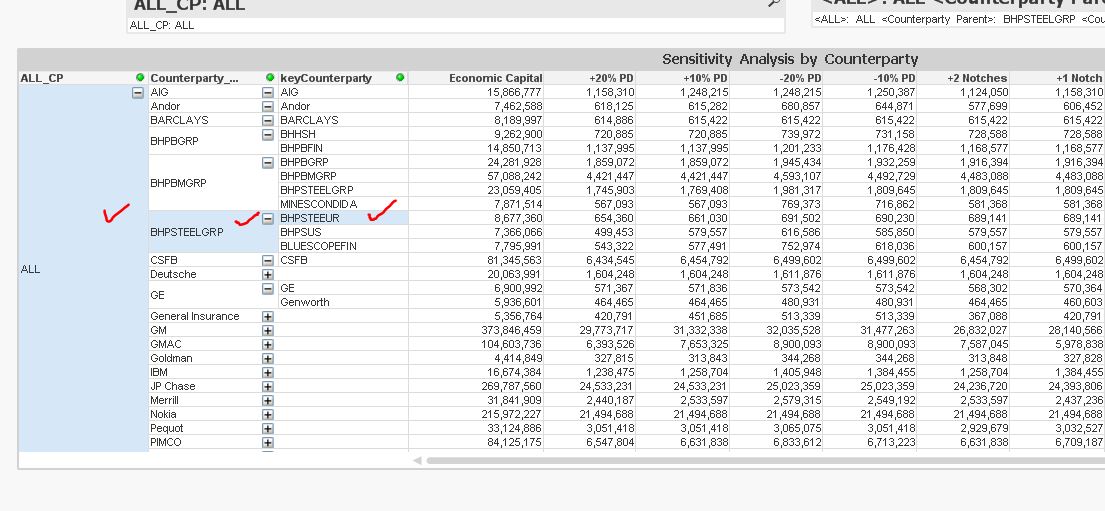Image resolution: width=1105 pixels, height=511 pixels.
Task: Select the MINESCONDIDA keyCounterparty cell
Action: pos(343,204)
